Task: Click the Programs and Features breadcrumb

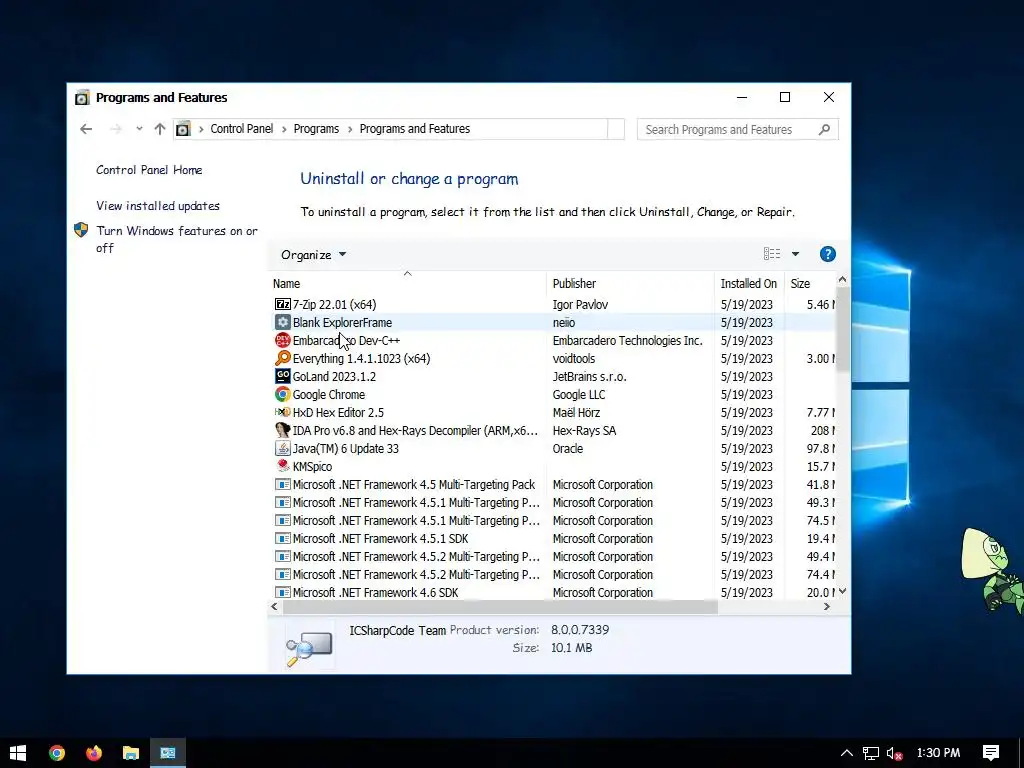Action: pyautogui.click(x=415, y=129)
